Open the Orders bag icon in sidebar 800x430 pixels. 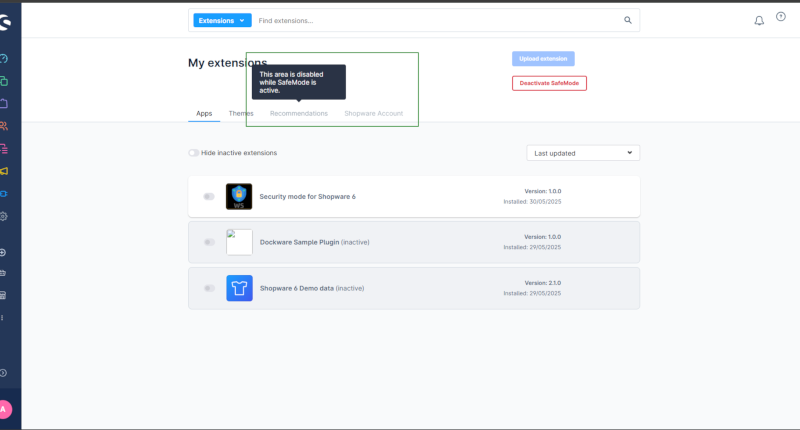tap(4, 104)
